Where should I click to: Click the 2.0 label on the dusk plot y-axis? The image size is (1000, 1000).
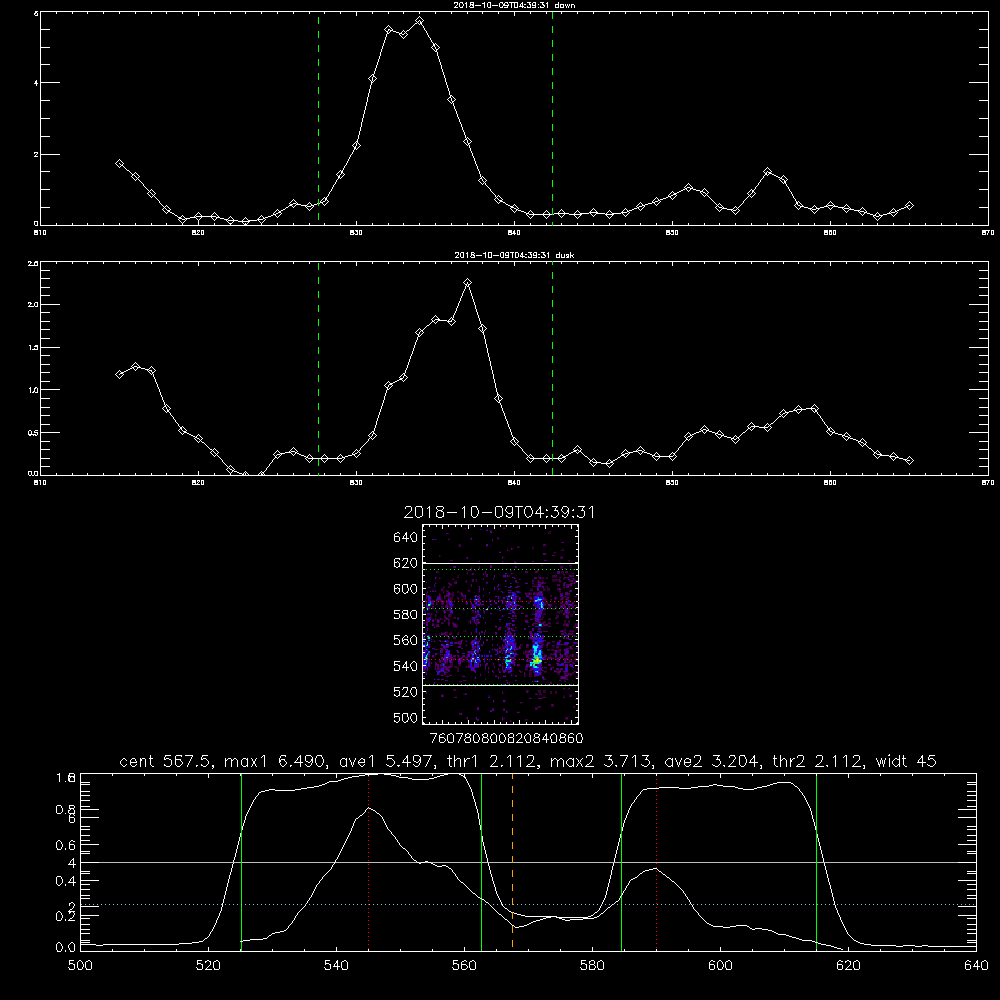(34, 305)
